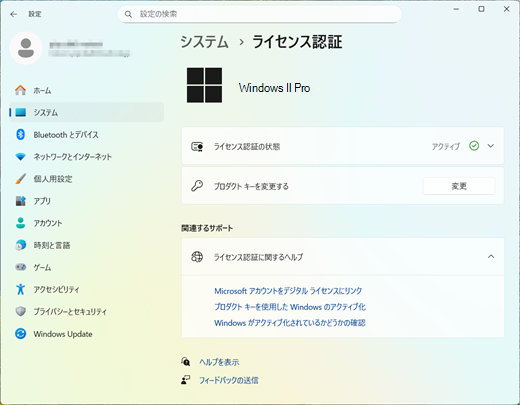Click the Bluetooth icon in sidebar
The height and width of the screenshot is (405, 520).
click(x=21, y=134)
